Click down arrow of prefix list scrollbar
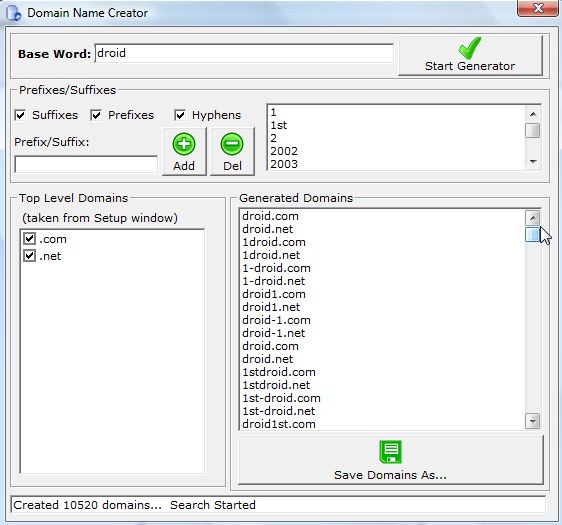Screen dimensions: 562x525 coord(533,162)
